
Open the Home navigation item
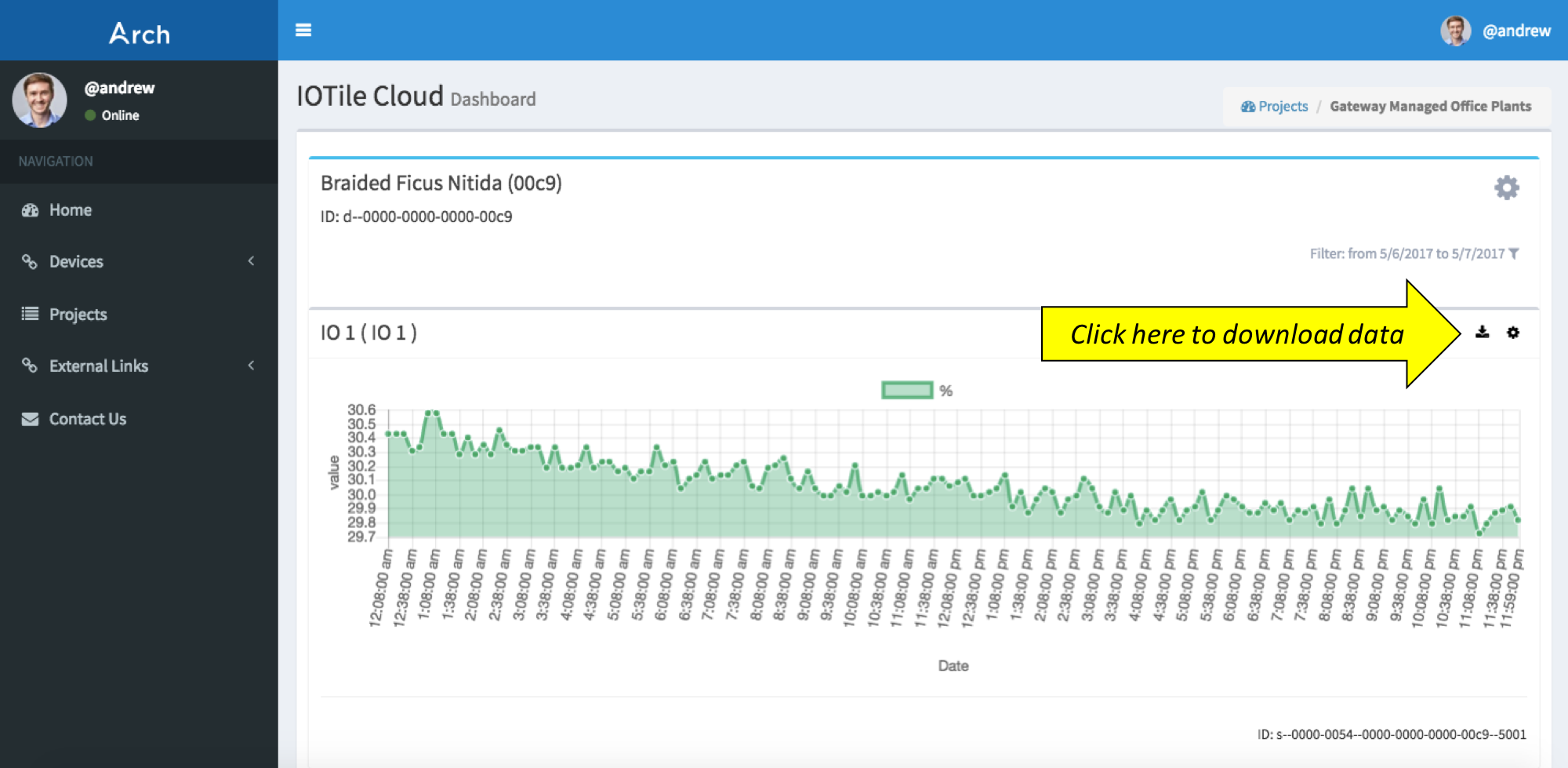pos(139,210)
